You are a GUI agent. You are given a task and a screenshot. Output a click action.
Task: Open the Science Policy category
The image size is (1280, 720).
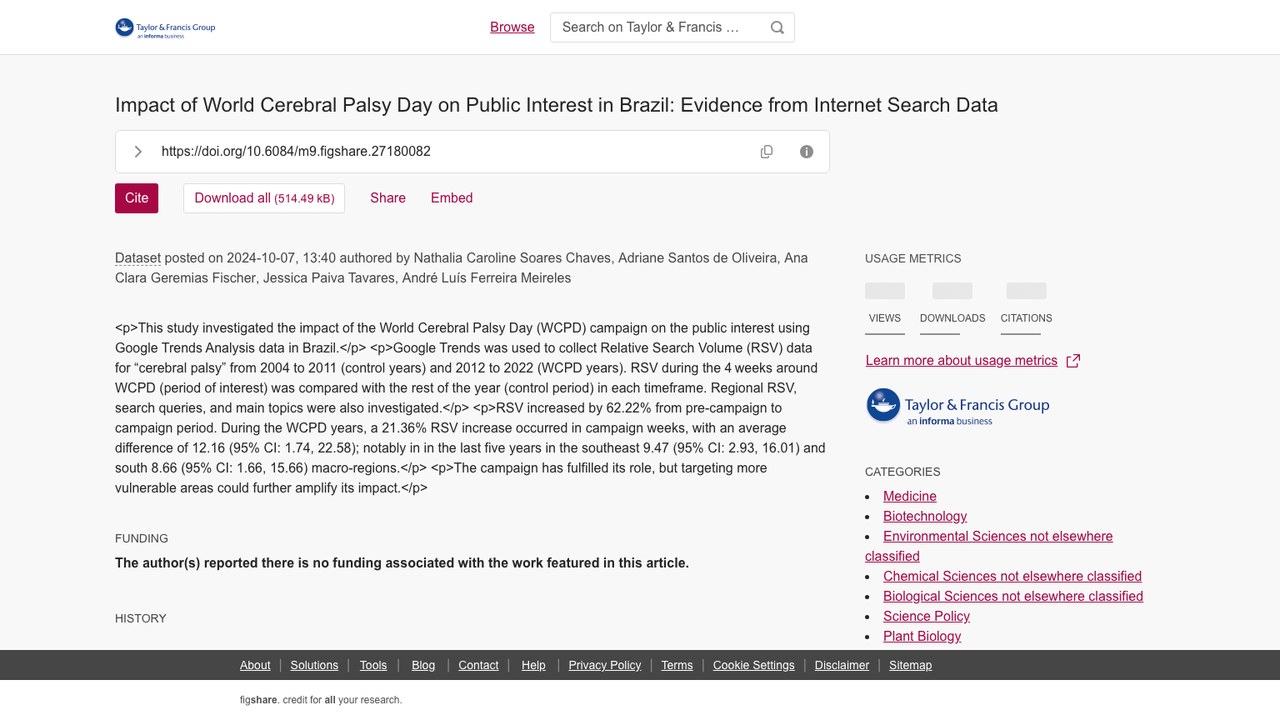point(927,616)
